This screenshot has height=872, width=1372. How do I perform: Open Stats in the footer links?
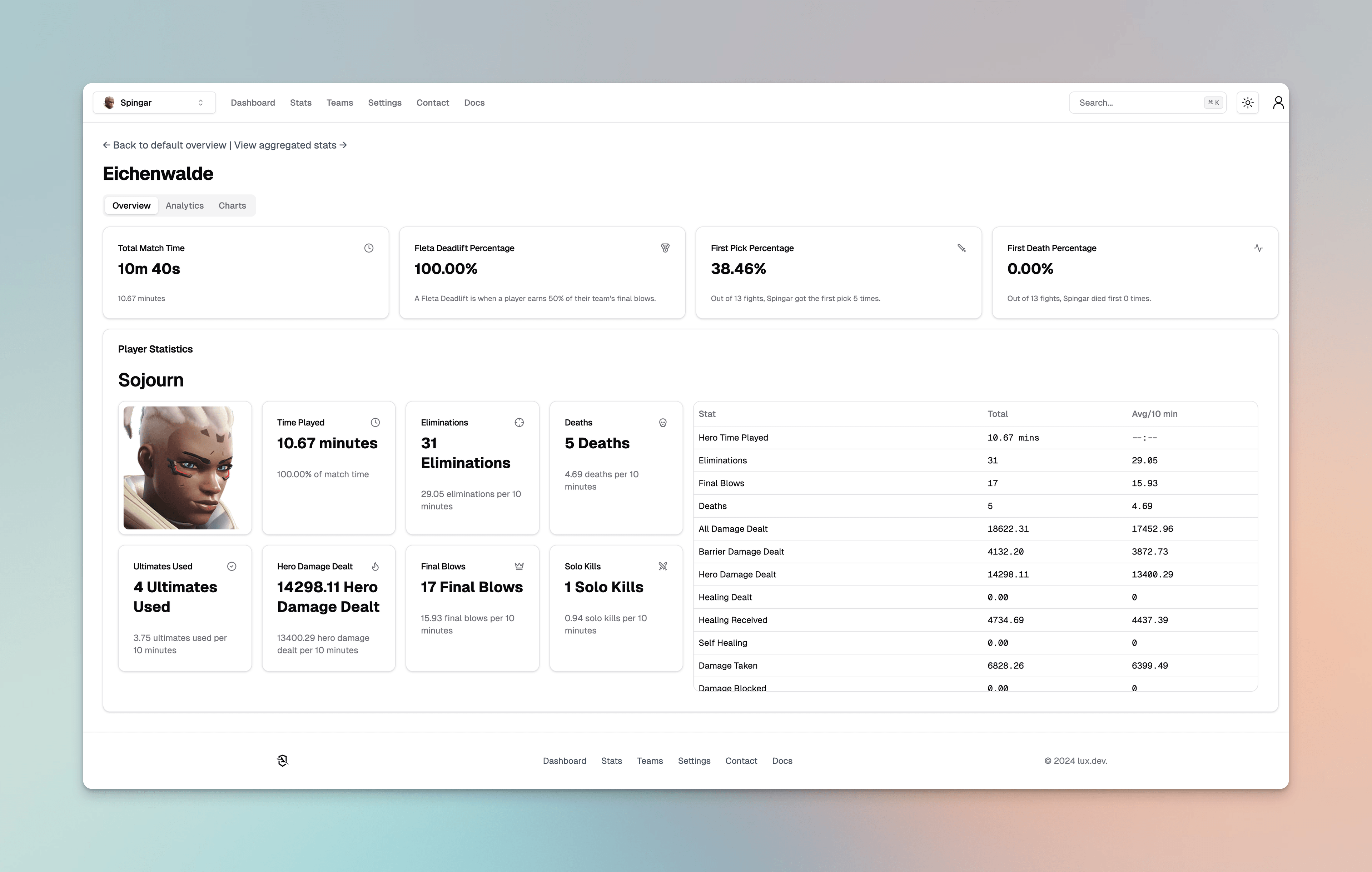[x=611, y=761]
